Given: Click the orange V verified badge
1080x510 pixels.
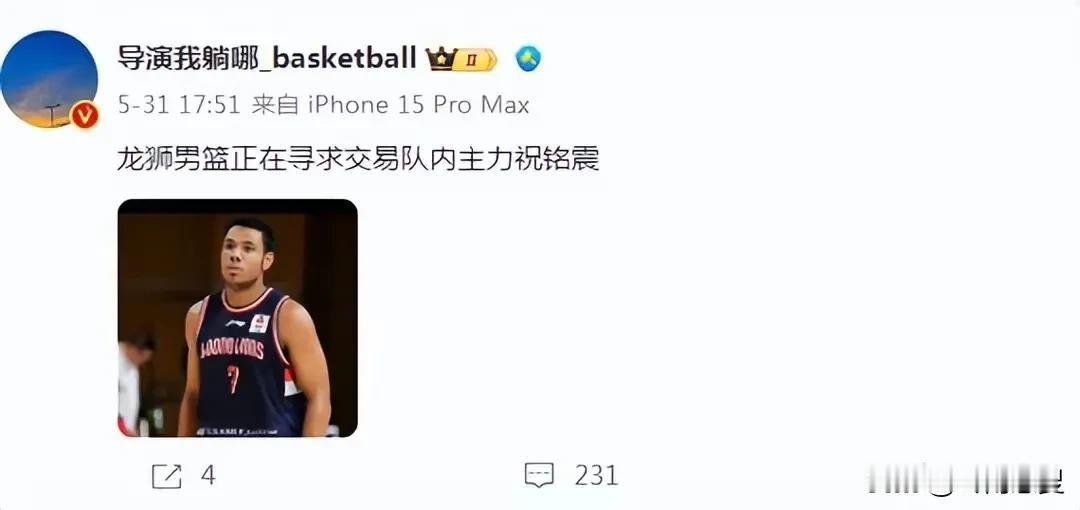Looking at the screenshot, I should [85, 115].
